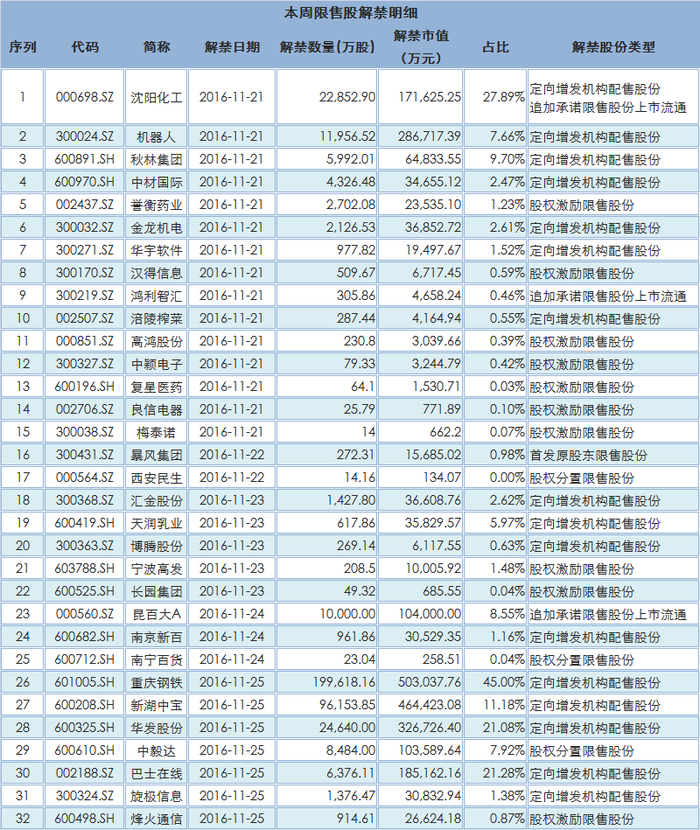The height and width of the screenshot is (830, 700).
Task: Click the value 10,000.00
Action: pyautogui.click(x=347, y=615)
